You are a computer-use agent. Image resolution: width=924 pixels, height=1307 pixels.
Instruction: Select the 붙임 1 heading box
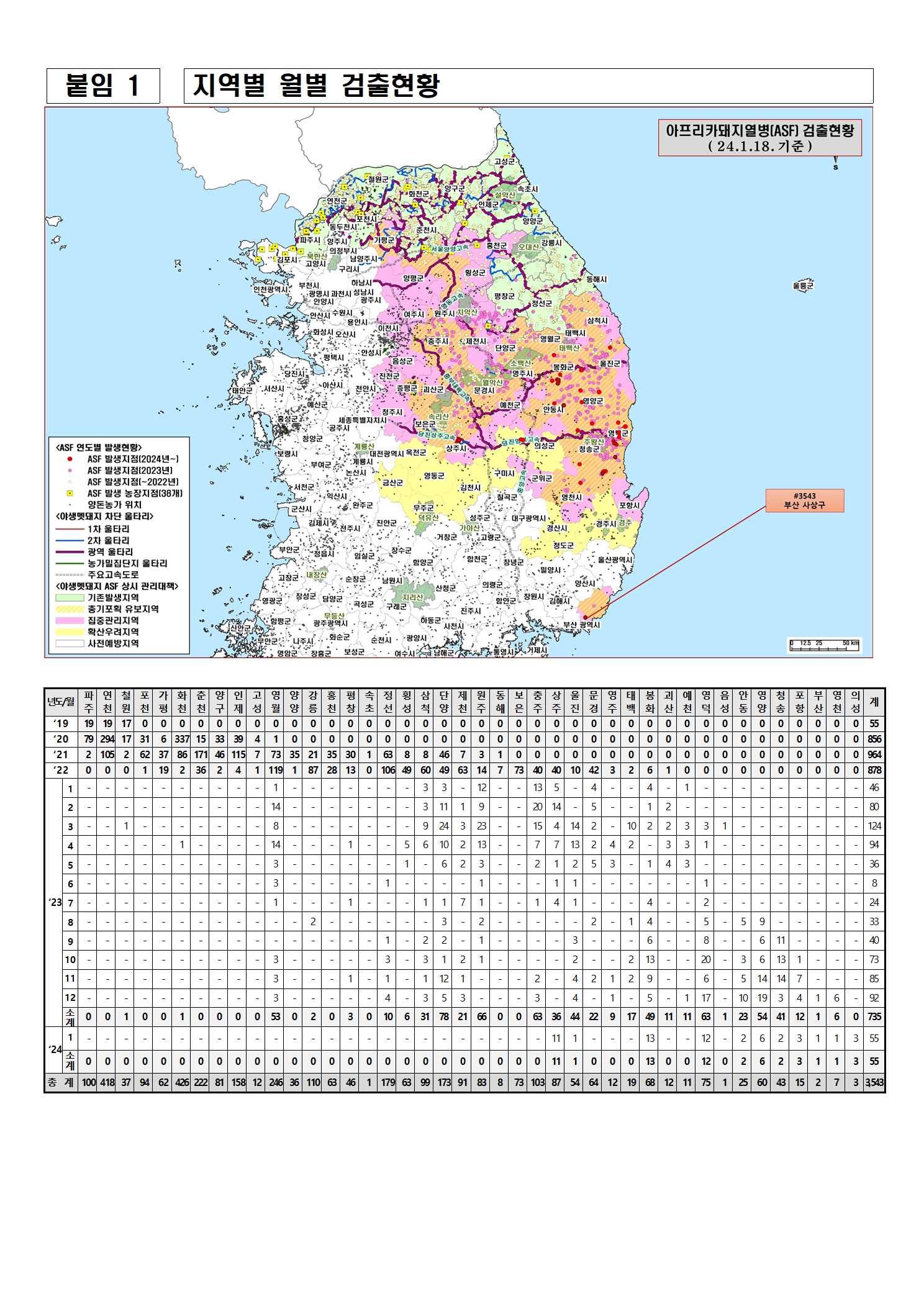[x=103, y=86]
